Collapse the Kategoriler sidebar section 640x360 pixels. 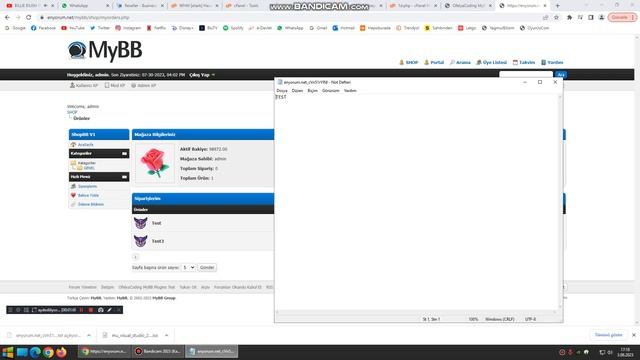tap(124, 153)
